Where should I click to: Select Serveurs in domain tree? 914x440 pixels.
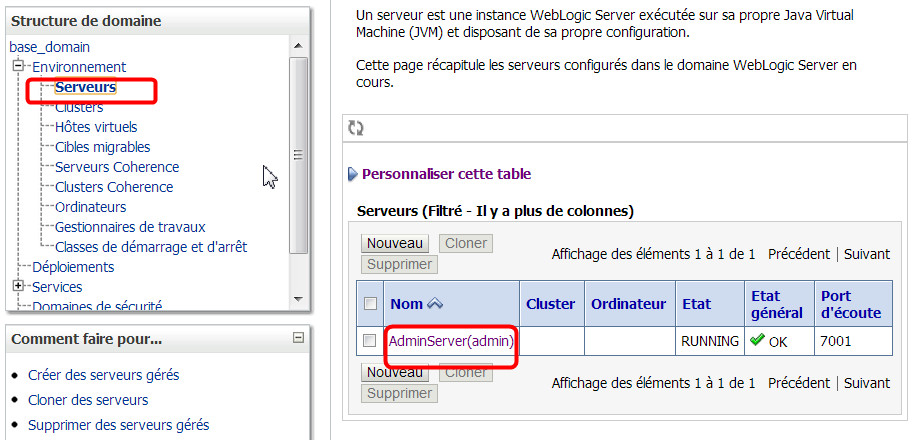[x=85, y=87]
